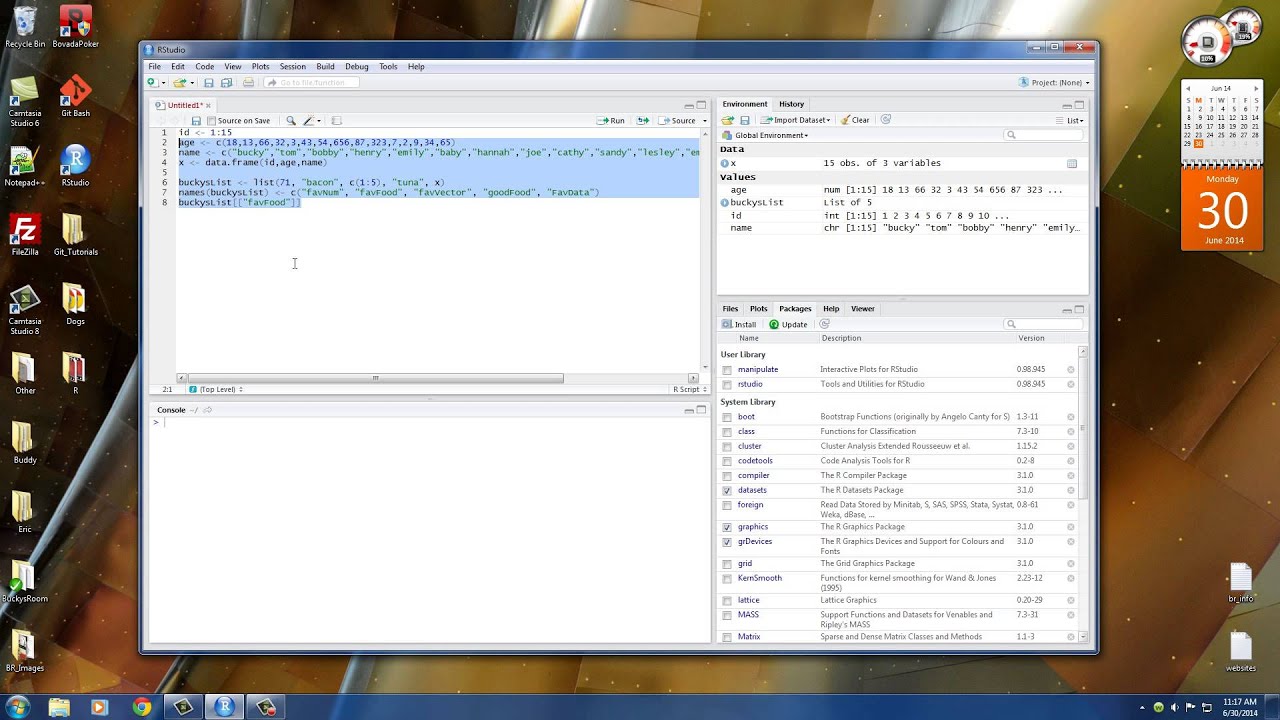The image size is (1280, 720).
Task: Switch to the History tab
Action: click(x=791, y=104)
